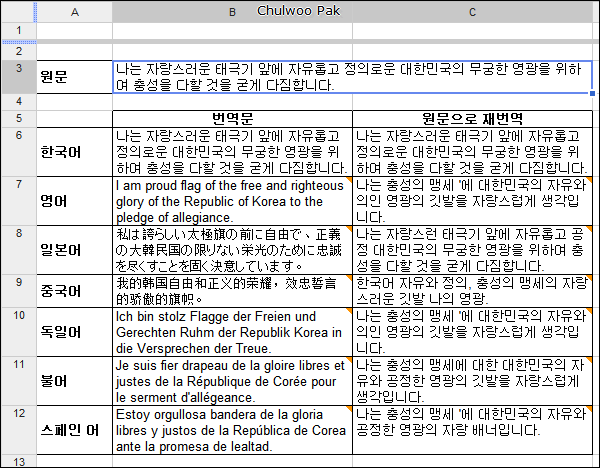
Task: Click the Korean translation cell in row 6 column B
Action: click(232, 152)
